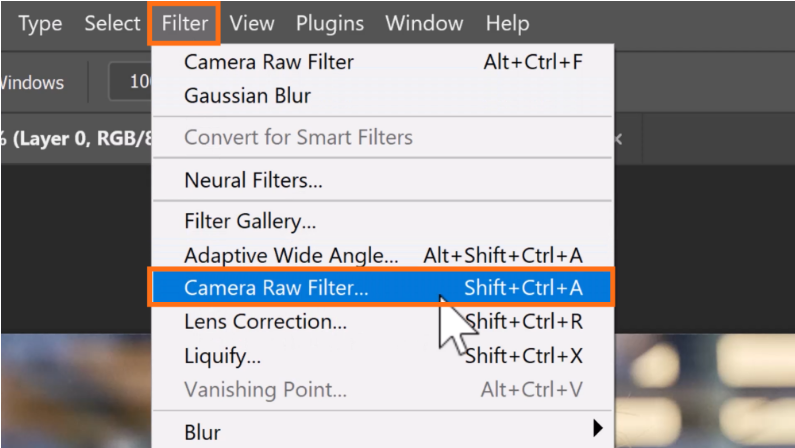
Task: Choose Gaussian Blur from the Filter menu
Action: tap(247, 96)
